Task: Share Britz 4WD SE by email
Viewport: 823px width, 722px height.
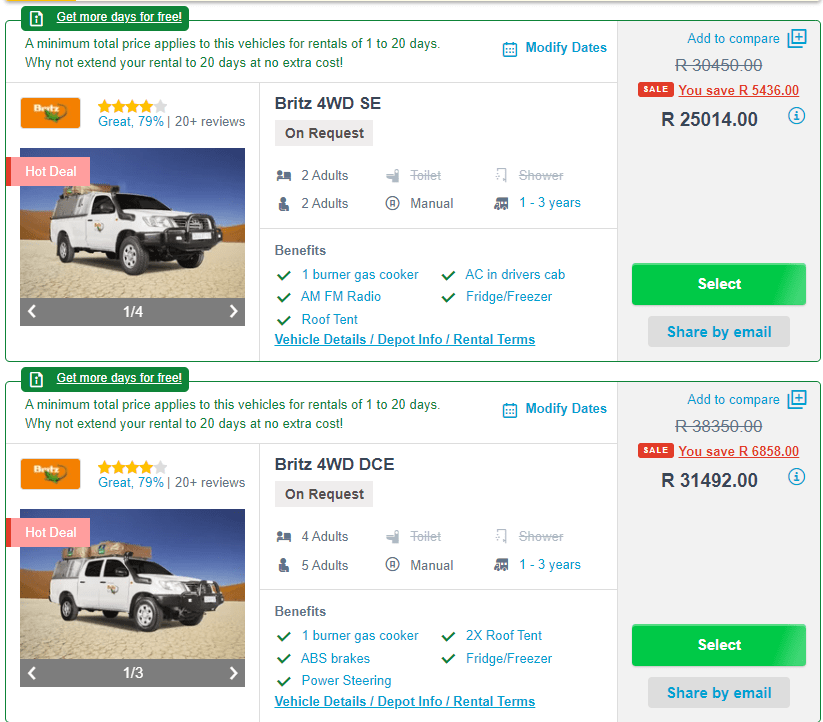Action: (718, 332)
